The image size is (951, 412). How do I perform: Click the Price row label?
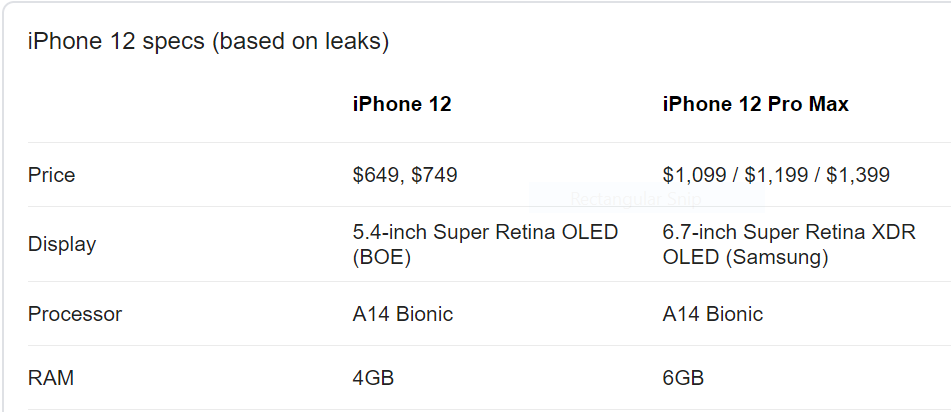click(52, 175)
